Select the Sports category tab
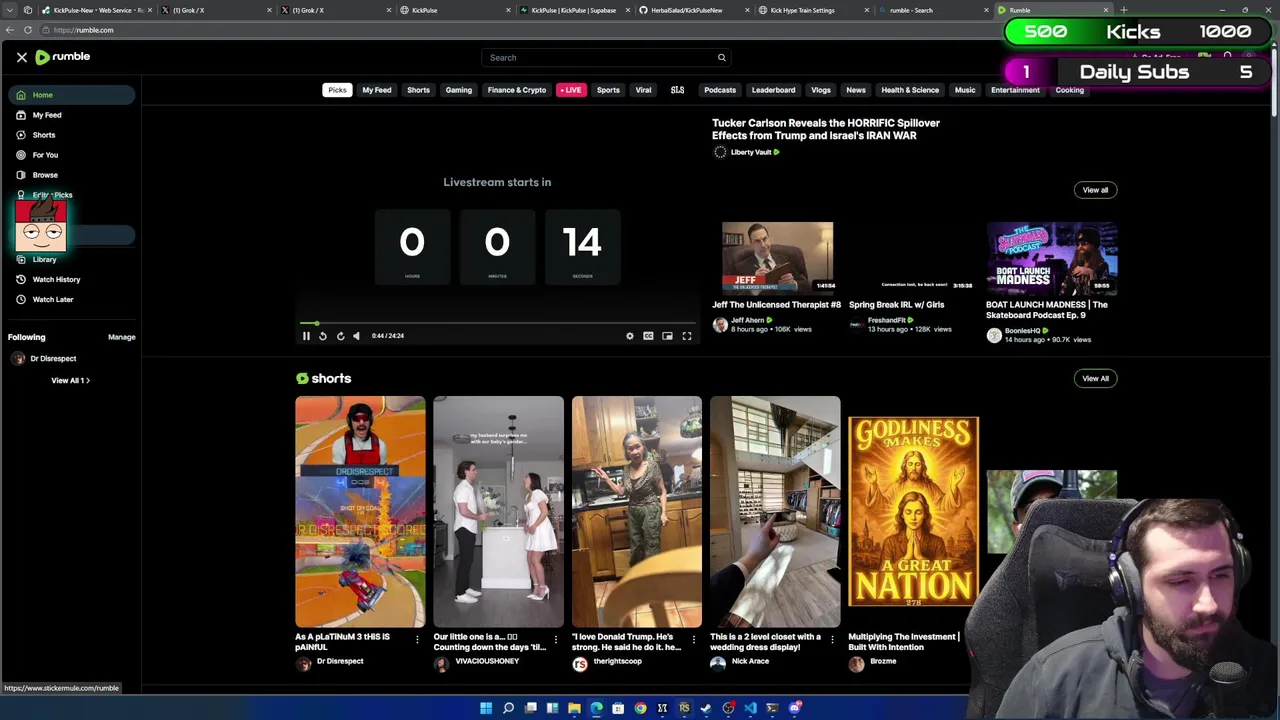1280x720 pixels. tap(608, 90)
